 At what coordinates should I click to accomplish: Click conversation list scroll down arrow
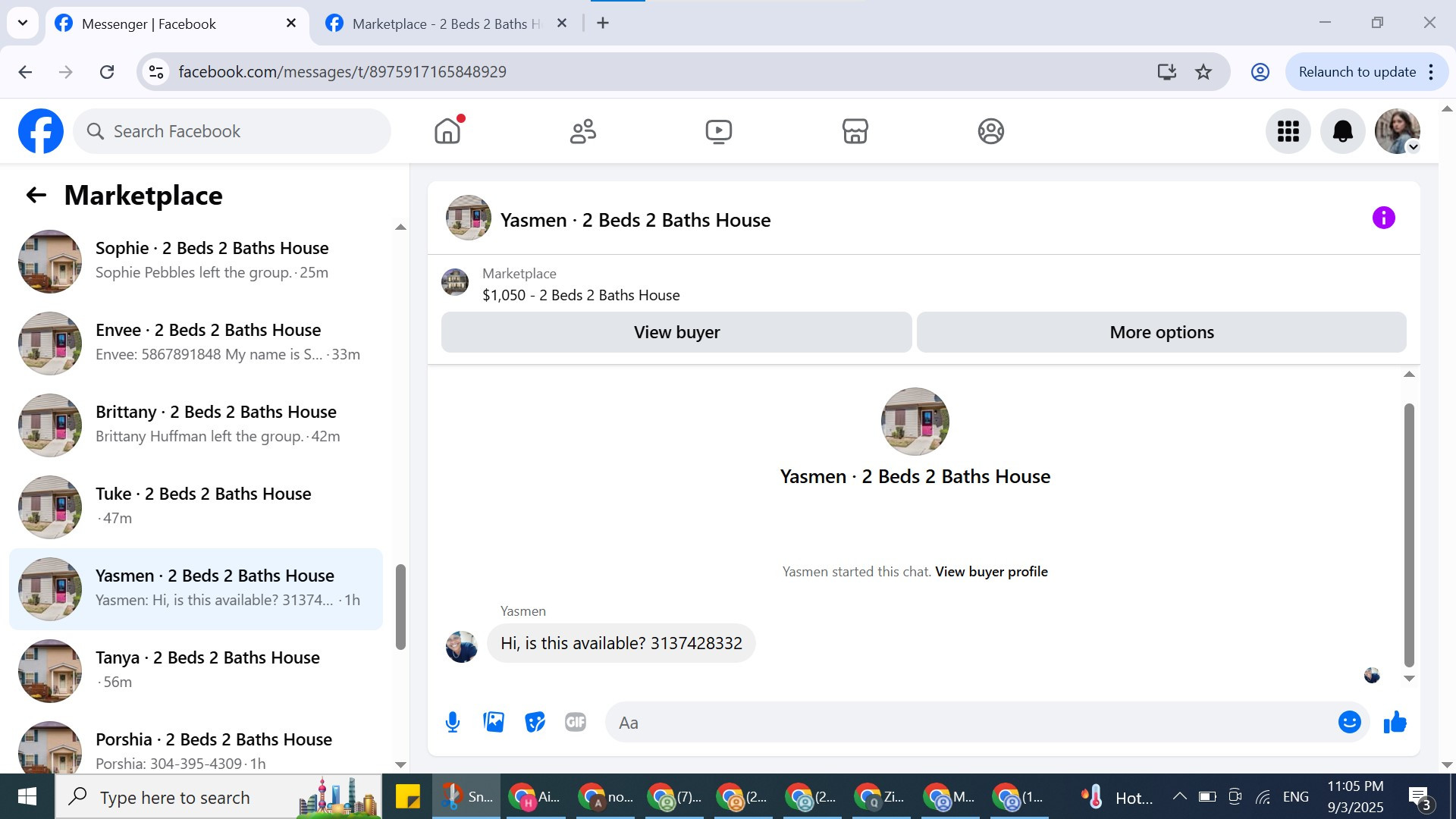tap(400, 765)
